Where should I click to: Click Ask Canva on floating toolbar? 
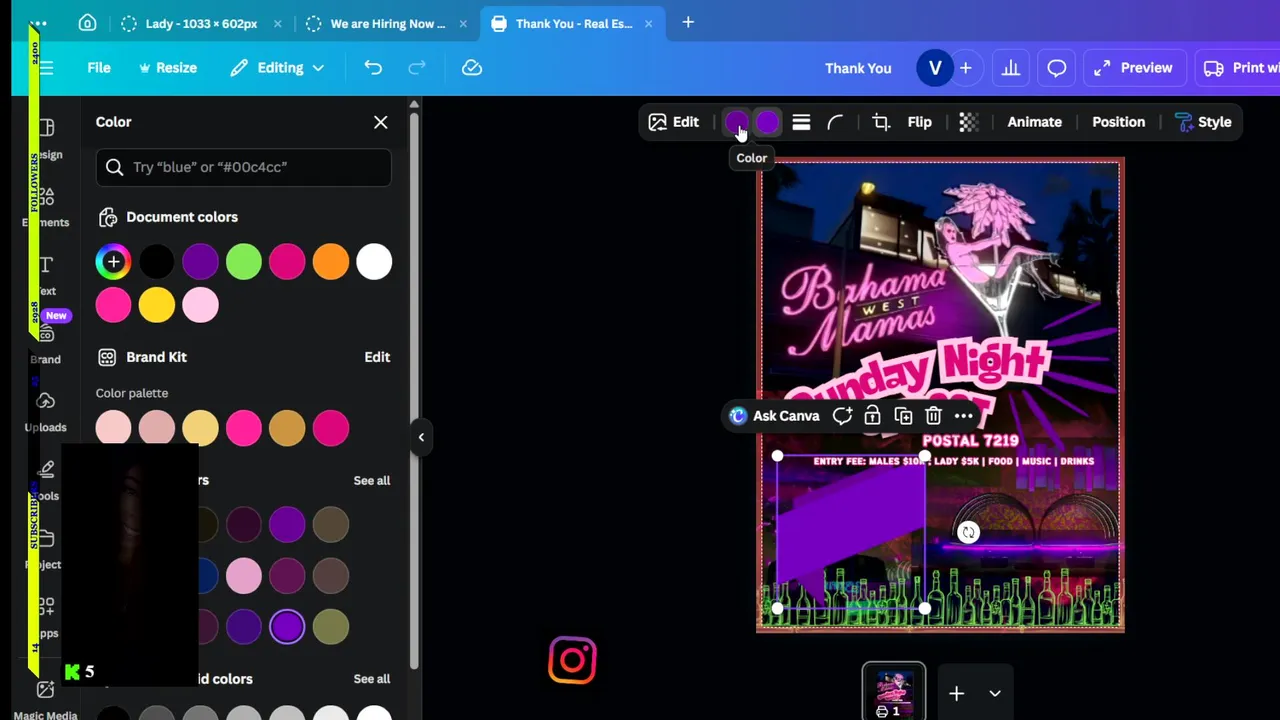tap(775, 416)
